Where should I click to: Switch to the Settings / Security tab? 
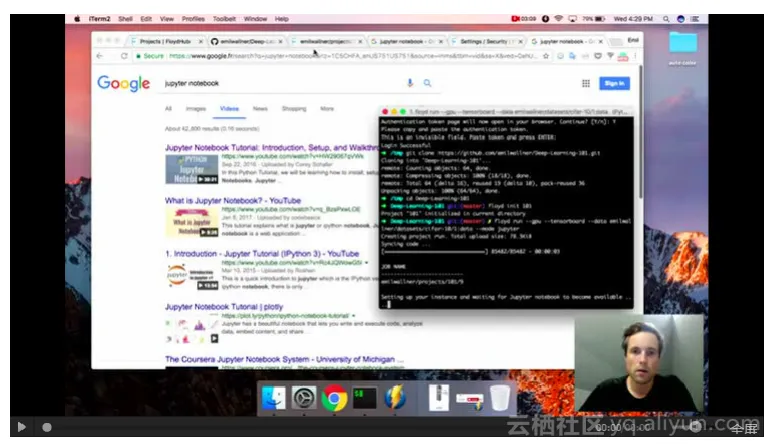(487, 41)
